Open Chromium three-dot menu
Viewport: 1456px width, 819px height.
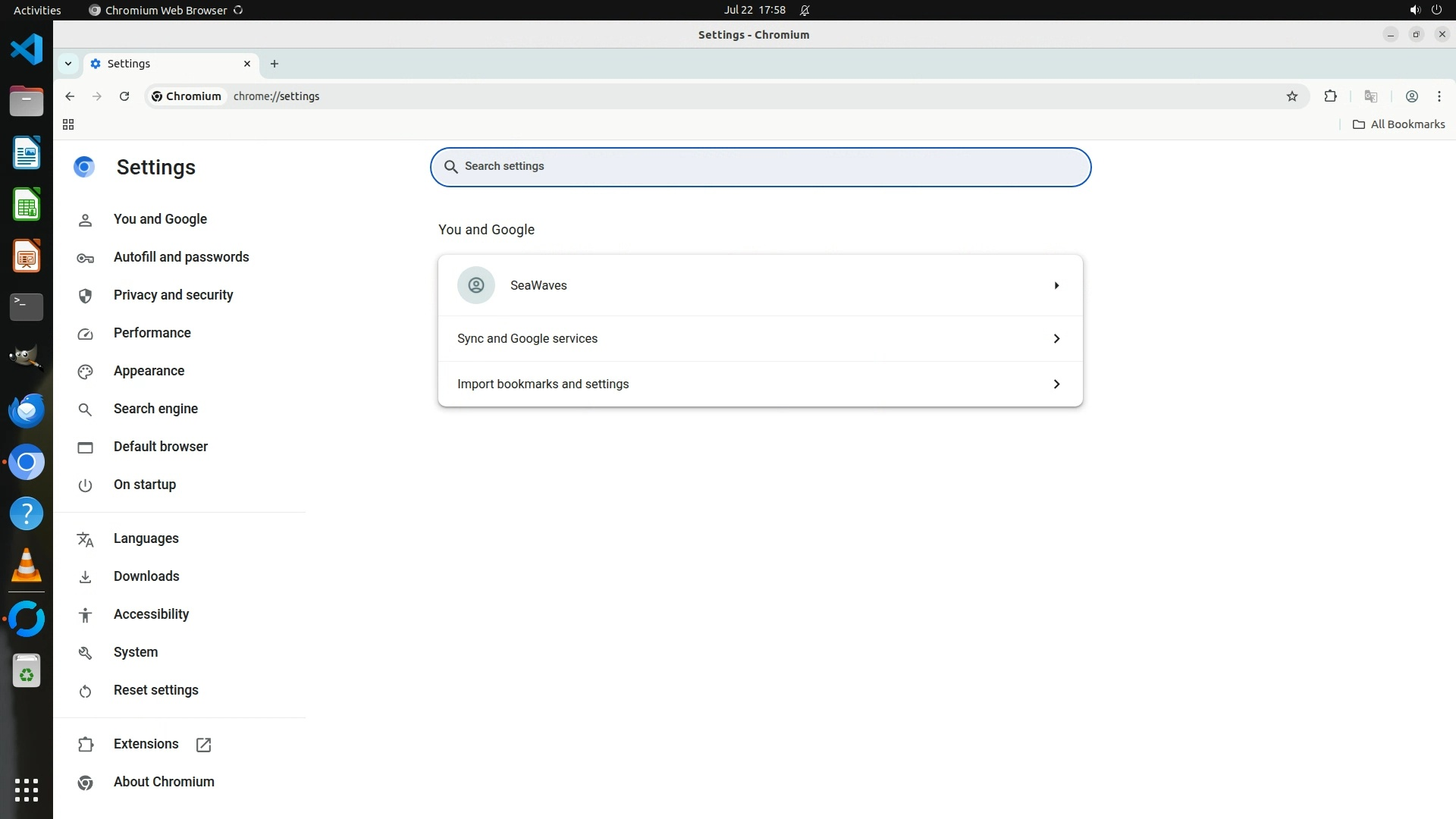coord(1439,96)
